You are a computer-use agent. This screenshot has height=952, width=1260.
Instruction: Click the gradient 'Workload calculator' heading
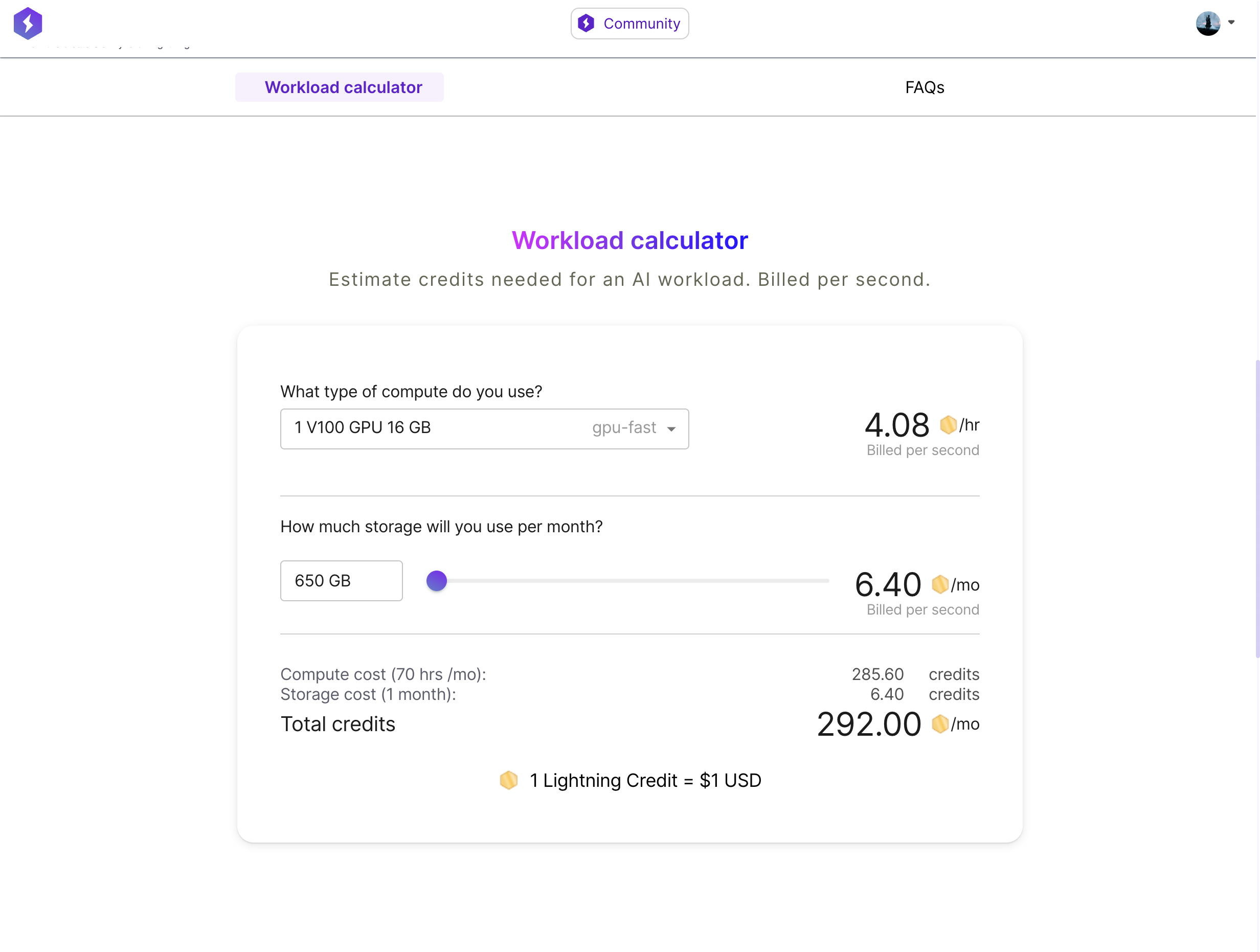pyautogui.click(x=629, y=240)
